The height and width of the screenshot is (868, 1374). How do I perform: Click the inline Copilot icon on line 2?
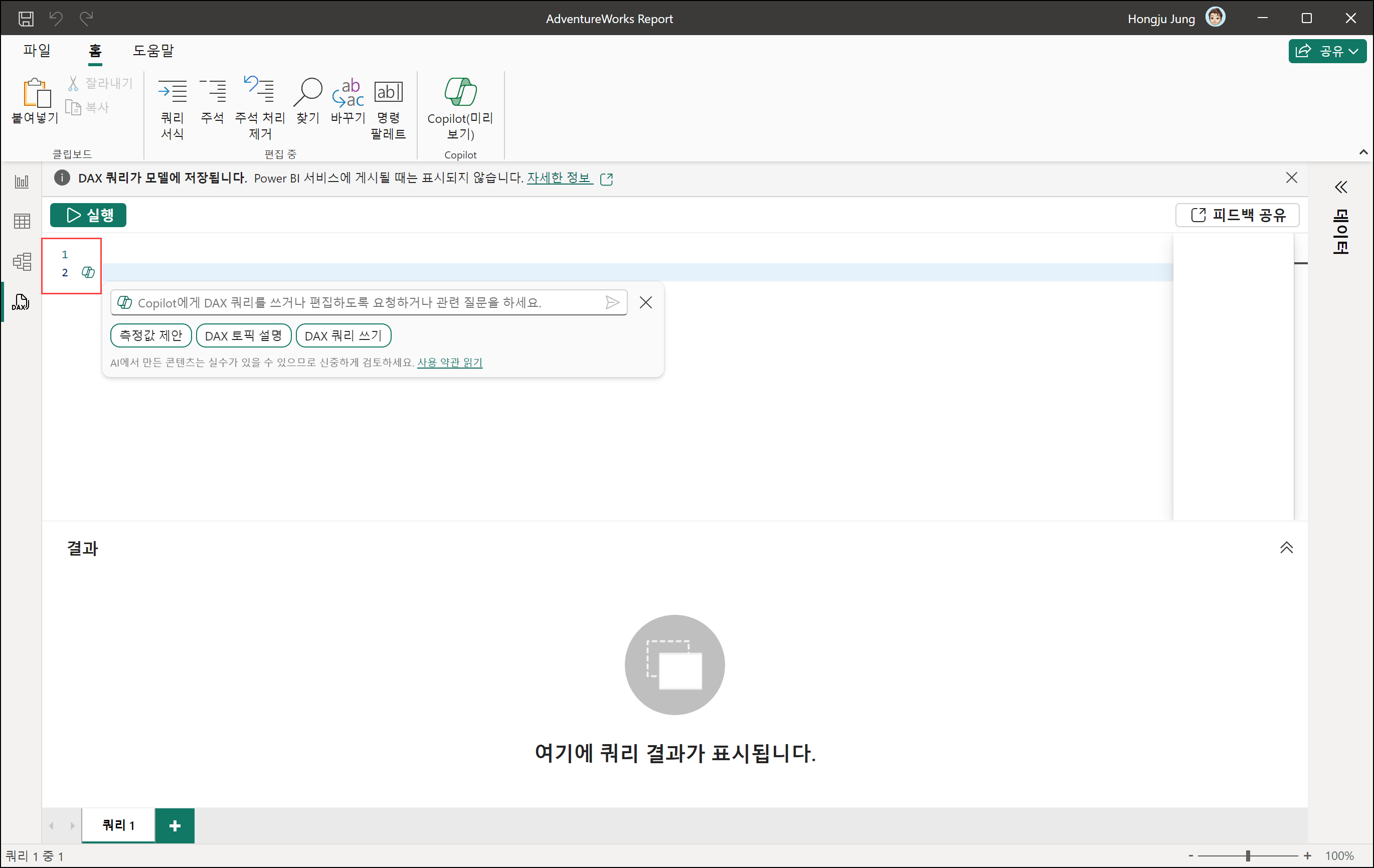[x=88, y=272]
